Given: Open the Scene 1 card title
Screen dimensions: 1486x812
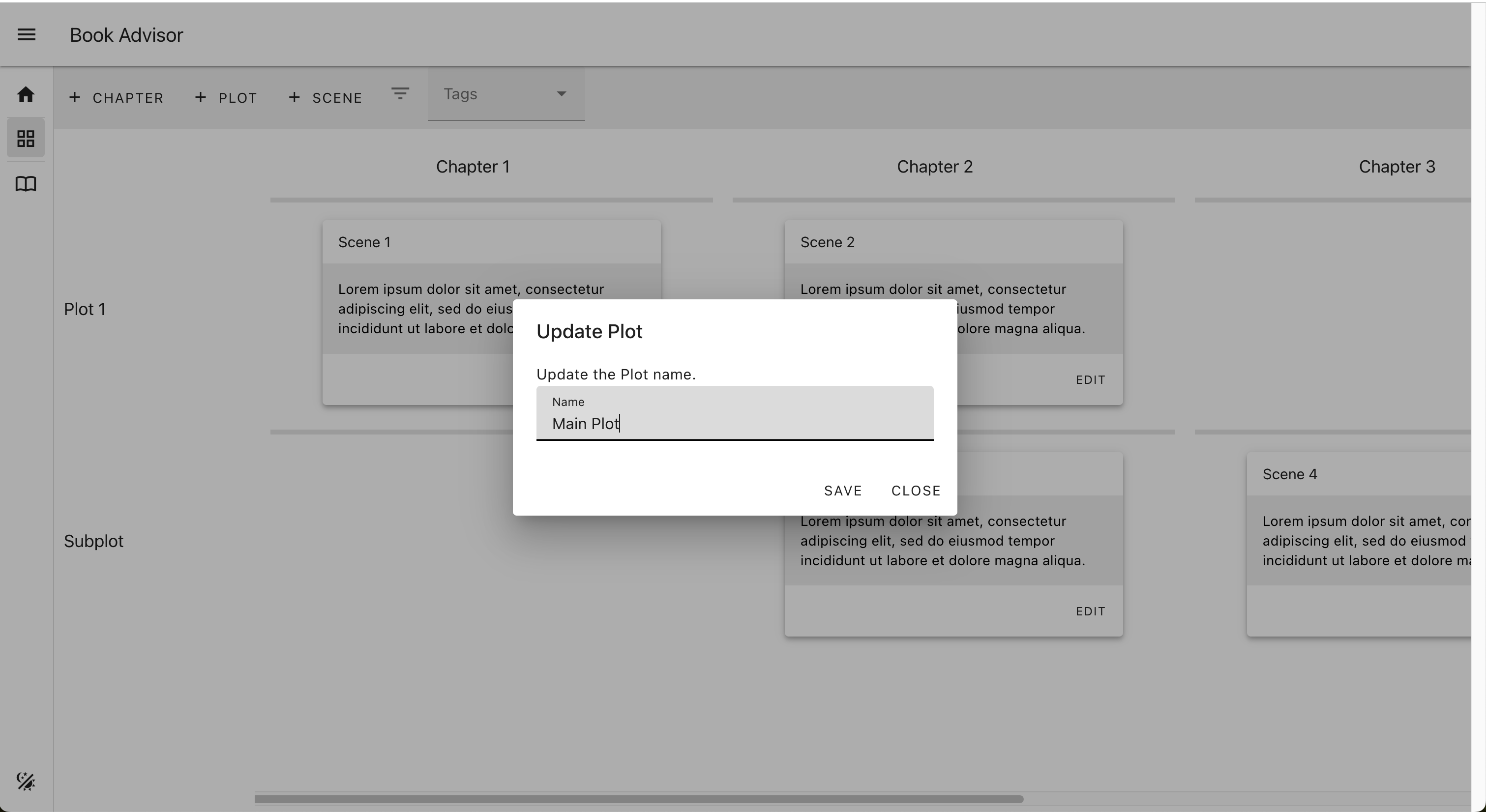Looking at the screenshot, I should [x=364, y=242].
